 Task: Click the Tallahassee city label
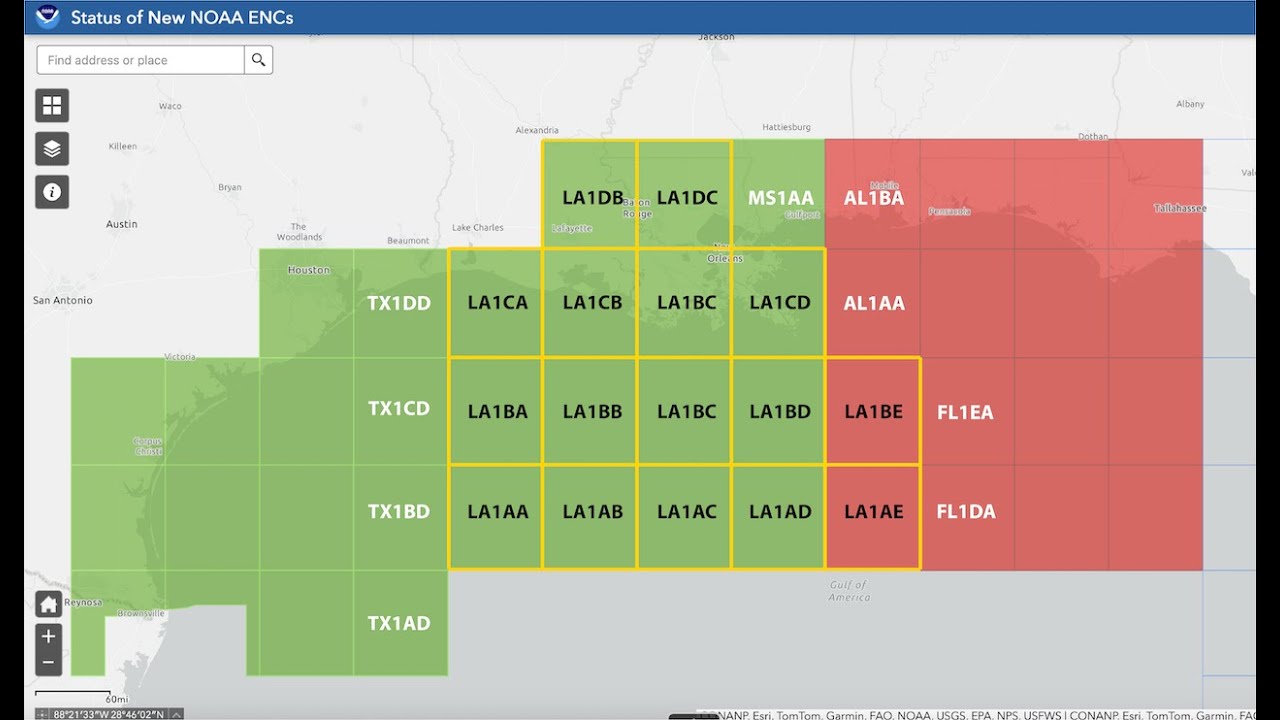point(1180,208)
